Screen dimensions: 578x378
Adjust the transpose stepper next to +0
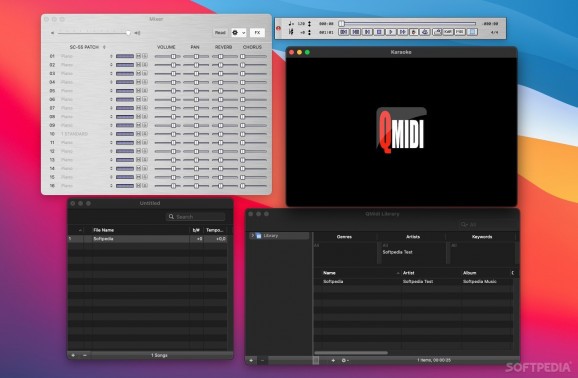[309, 32]
